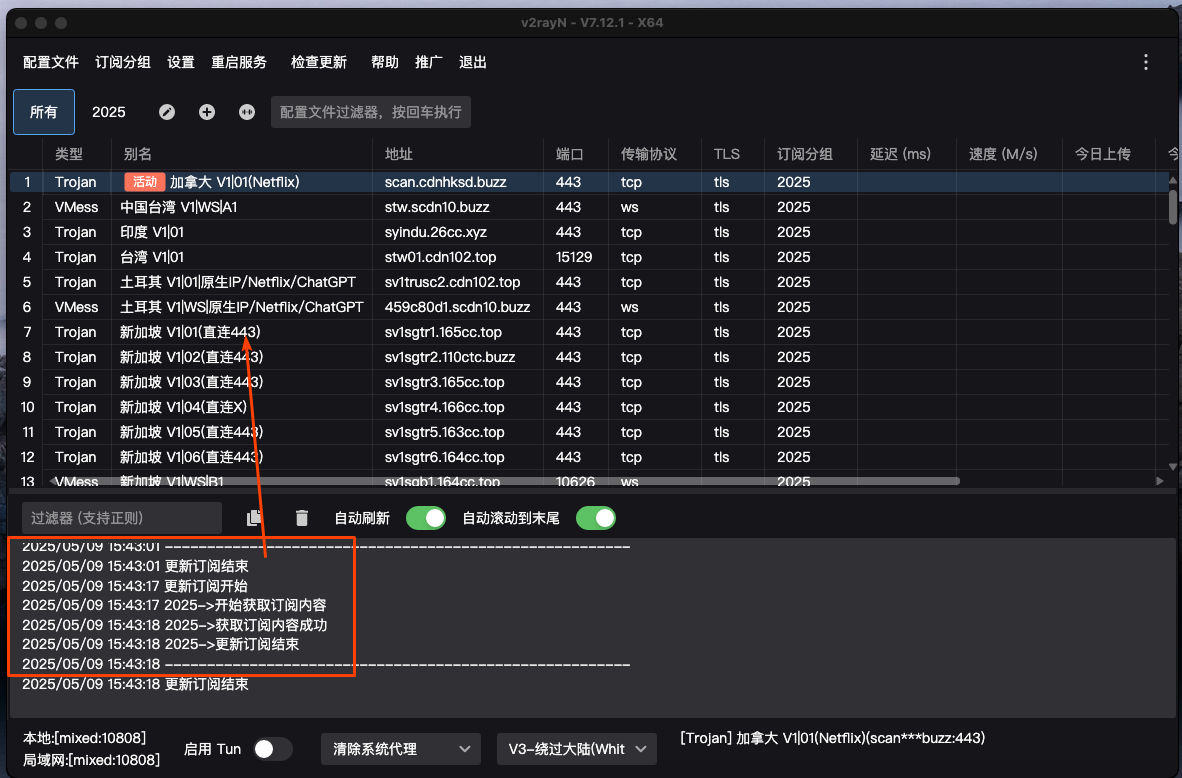The image size is (1182, 778).
Task: Enable the 启用 Tun switch
Action: pos(271,749)
